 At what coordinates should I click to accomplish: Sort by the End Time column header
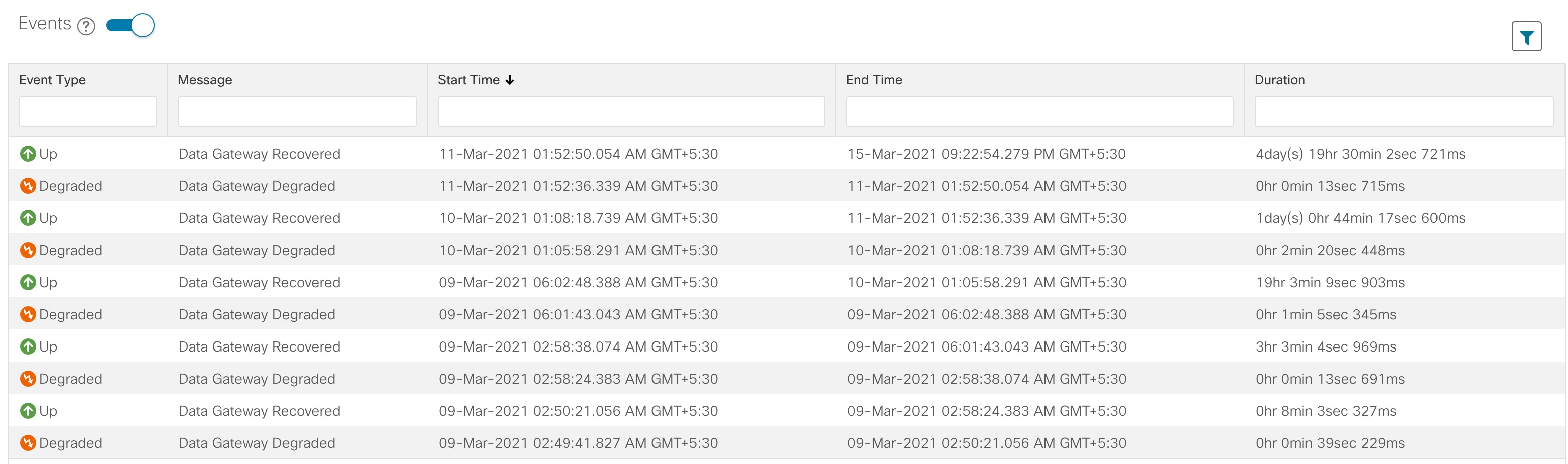coord(873,80)
